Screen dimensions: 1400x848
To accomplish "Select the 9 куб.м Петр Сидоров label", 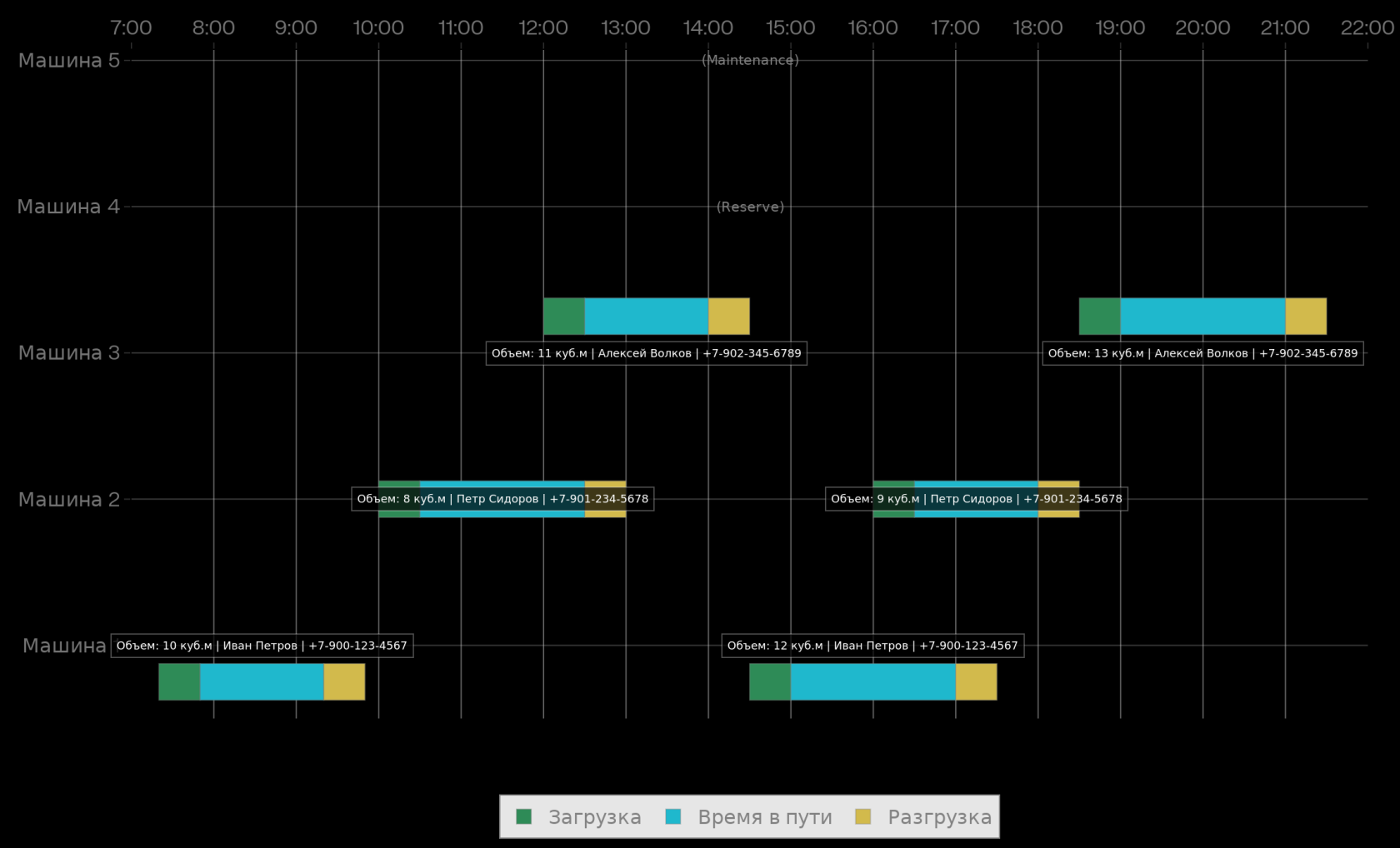I will (976, 499).
